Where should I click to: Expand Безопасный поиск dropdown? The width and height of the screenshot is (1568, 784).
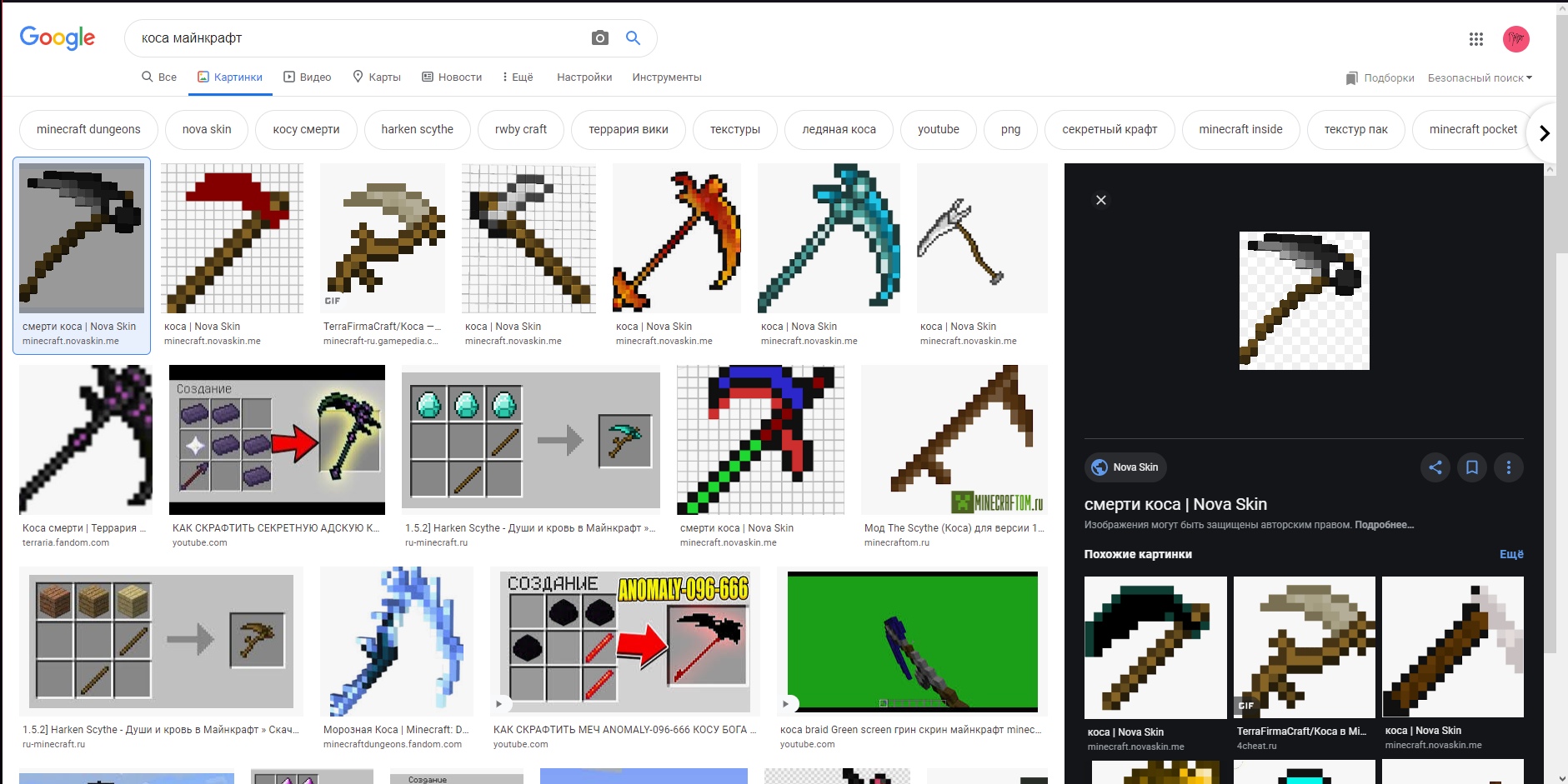click(x=1480, y=77)
